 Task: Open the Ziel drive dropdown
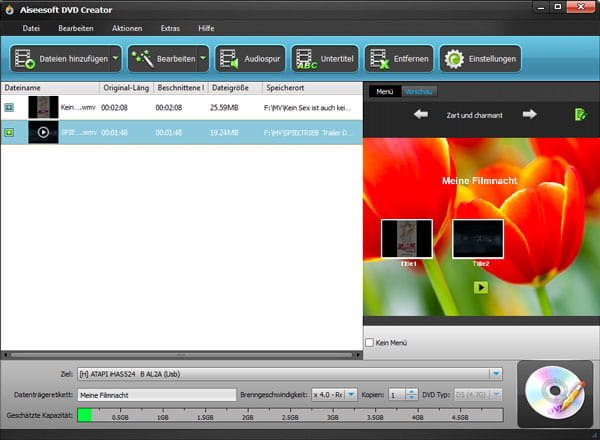click(496, 374)
